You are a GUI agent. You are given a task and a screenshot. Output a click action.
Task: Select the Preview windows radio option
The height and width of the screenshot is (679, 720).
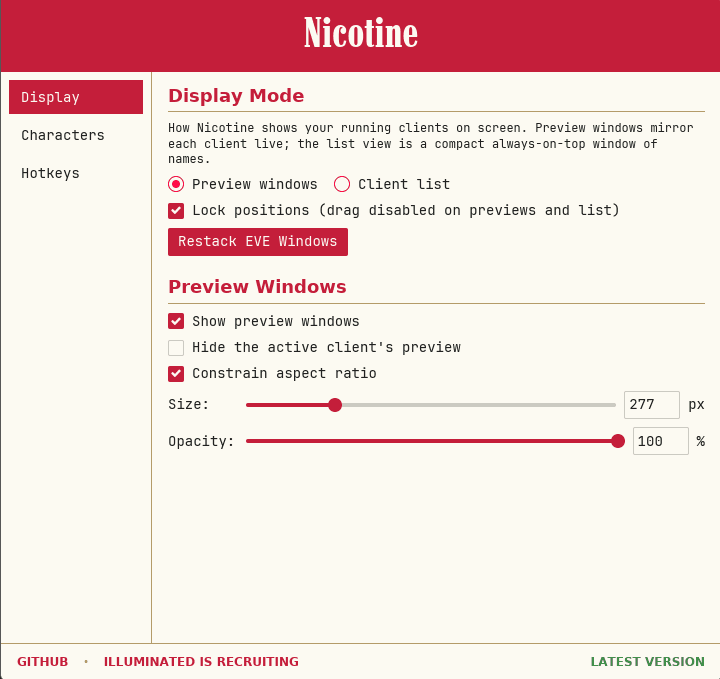(x=176, y=184)
